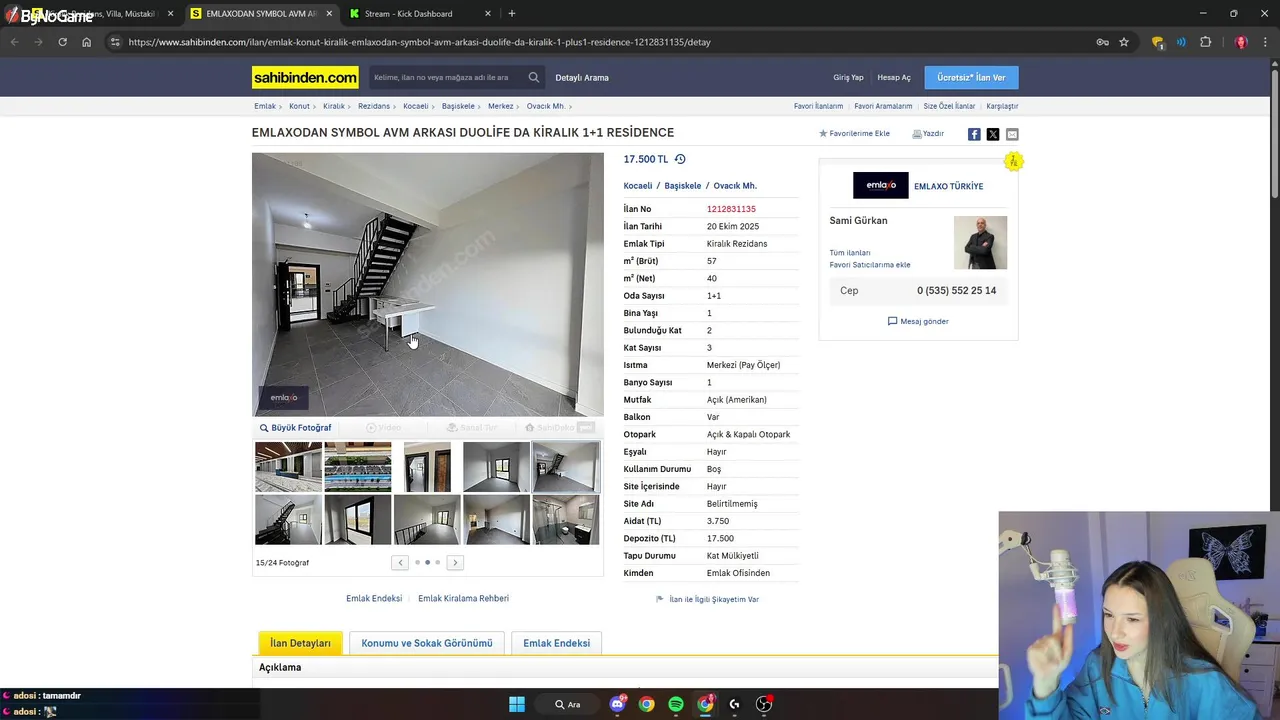1280x720 pixels.
Task: Report listing via İlan ile İlgili Şikayetim Var
Action: tap(707, 599)
